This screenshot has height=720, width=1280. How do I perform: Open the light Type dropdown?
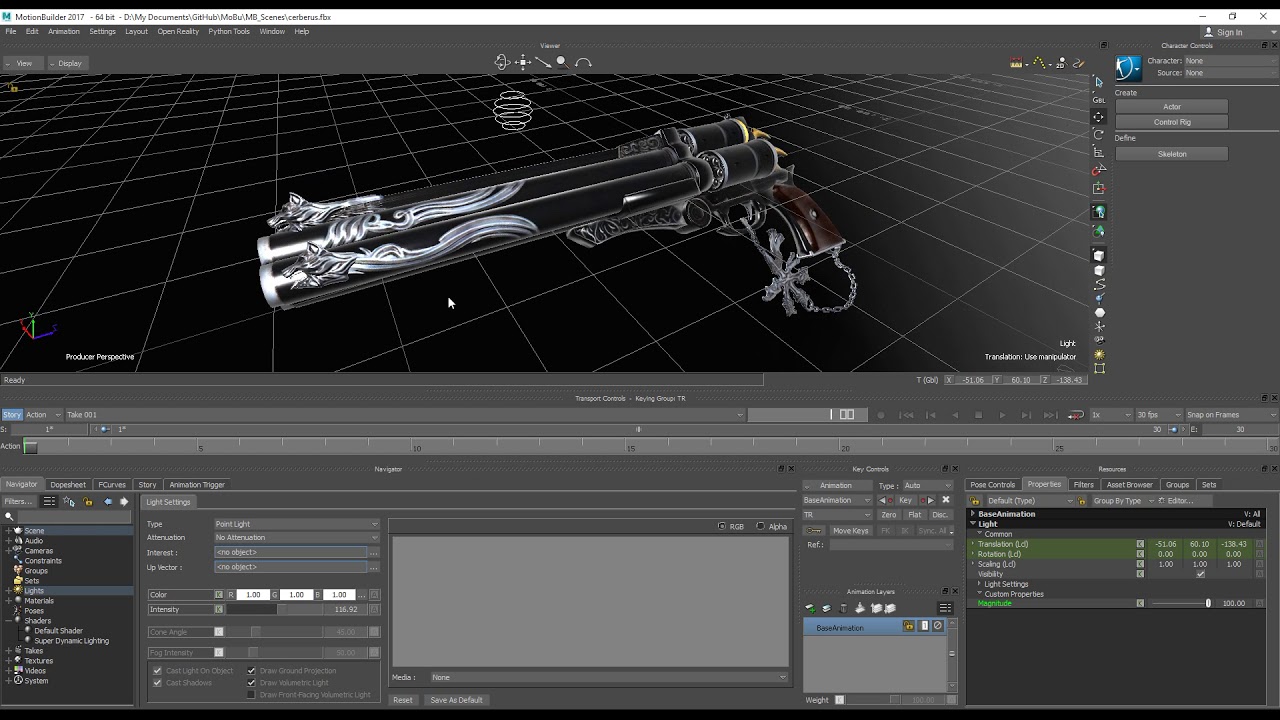coord(297,524)
